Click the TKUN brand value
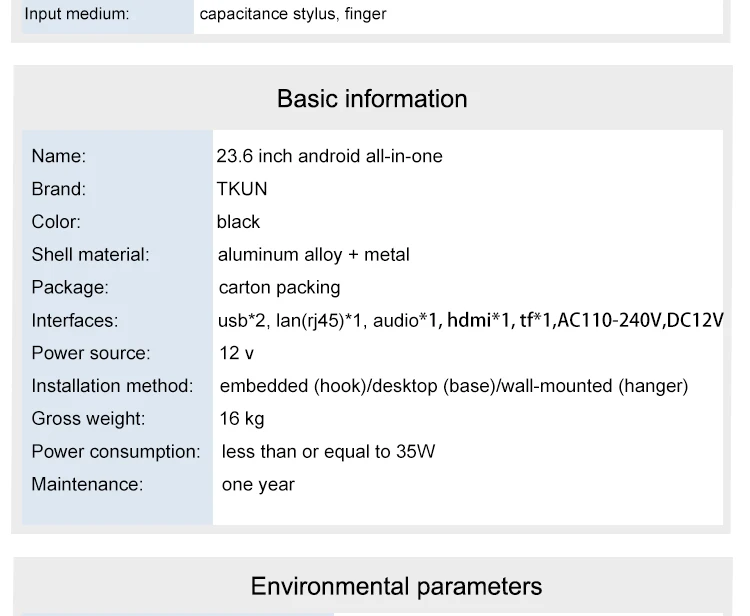The width and height of the screenshot is (750, 616). point(242,189)
